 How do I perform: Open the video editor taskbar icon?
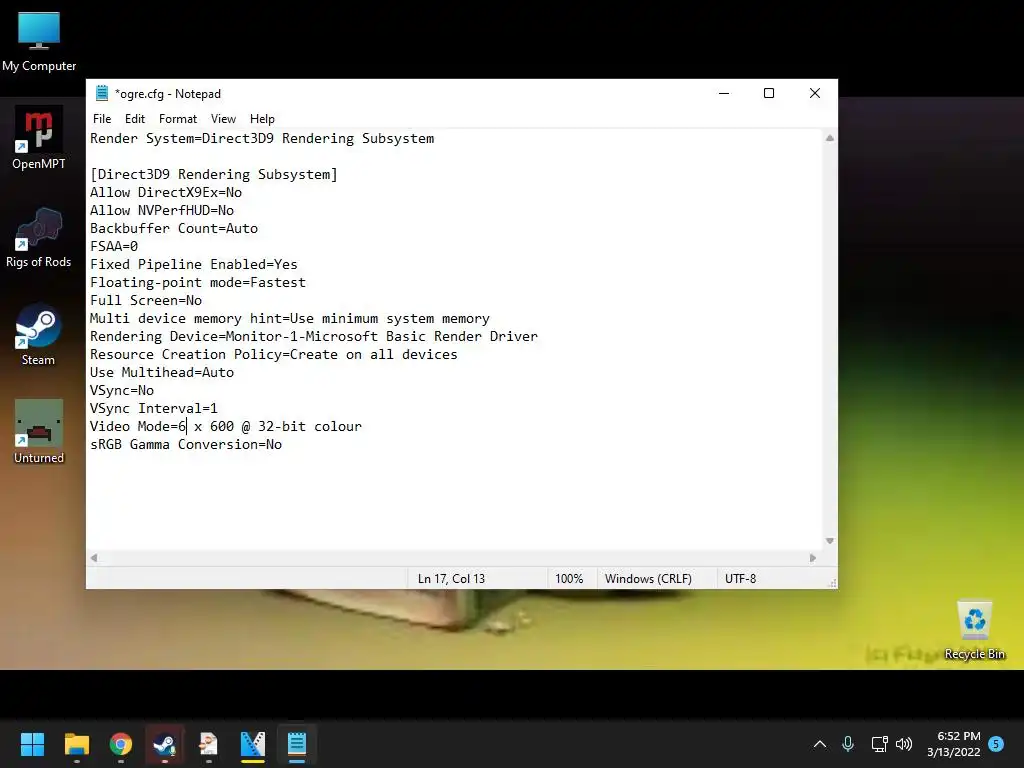click(x=253, y=744)
